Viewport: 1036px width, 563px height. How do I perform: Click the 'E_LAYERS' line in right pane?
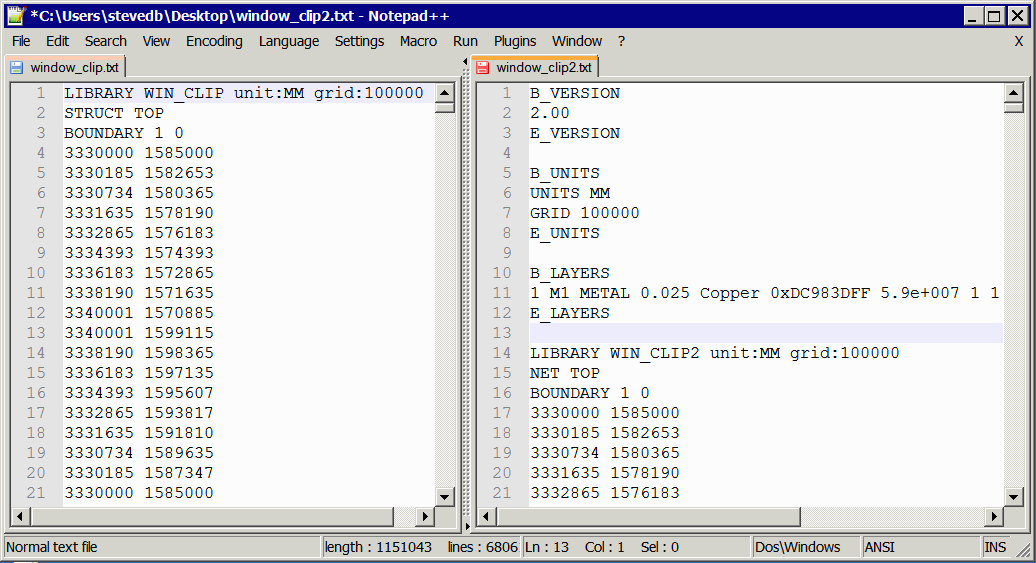tap(570, 313)
